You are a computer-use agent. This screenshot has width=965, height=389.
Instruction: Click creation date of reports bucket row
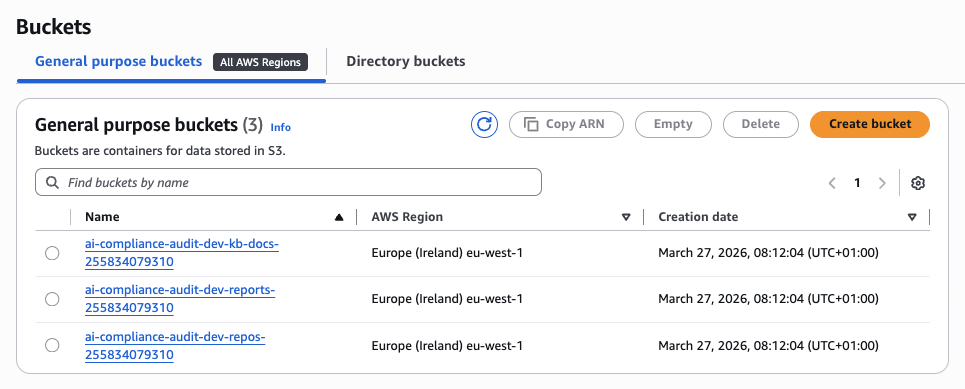coord(768,299)
